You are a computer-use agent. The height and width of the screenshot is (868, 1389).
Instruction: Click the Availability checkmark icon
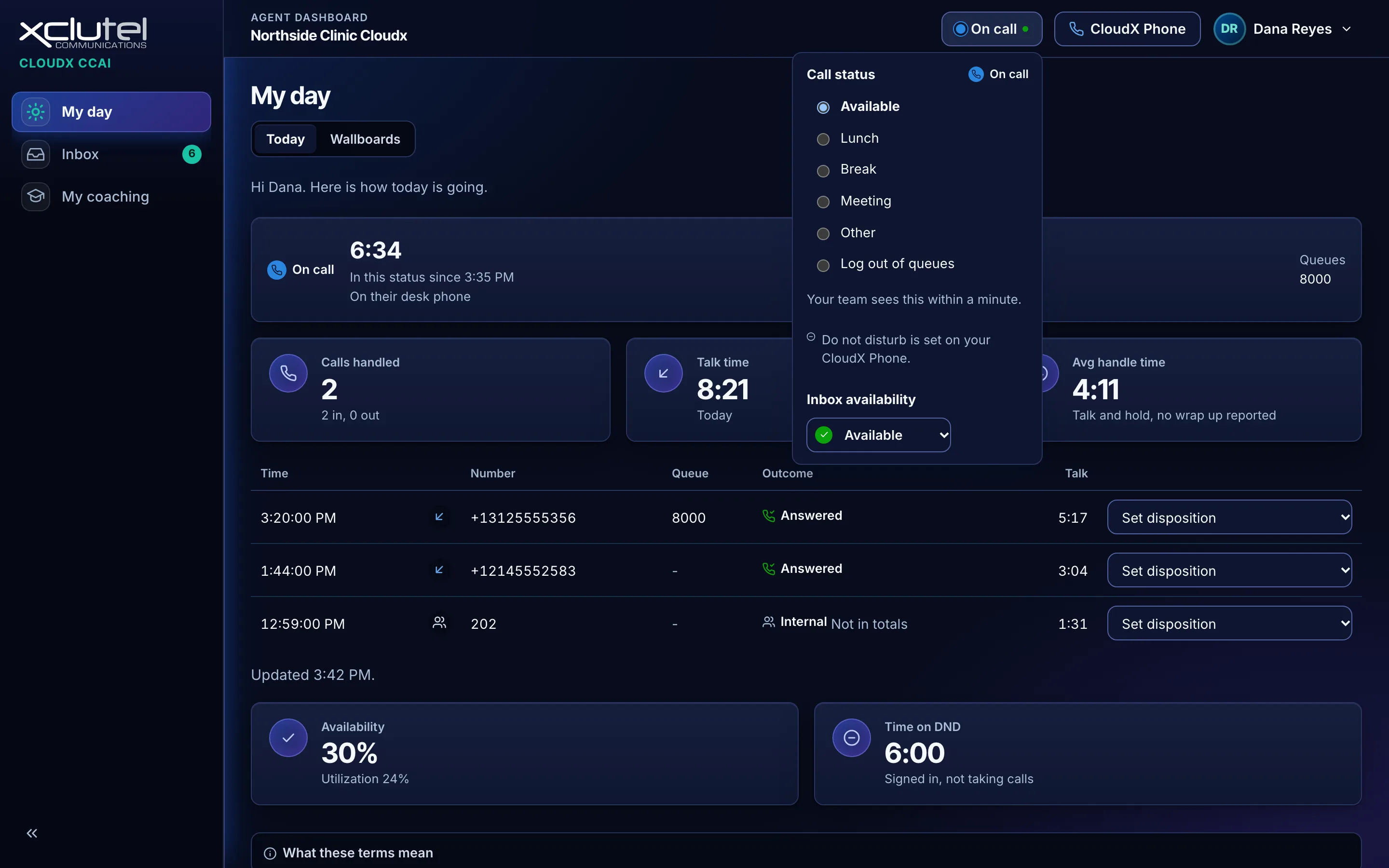coord(288,738)
